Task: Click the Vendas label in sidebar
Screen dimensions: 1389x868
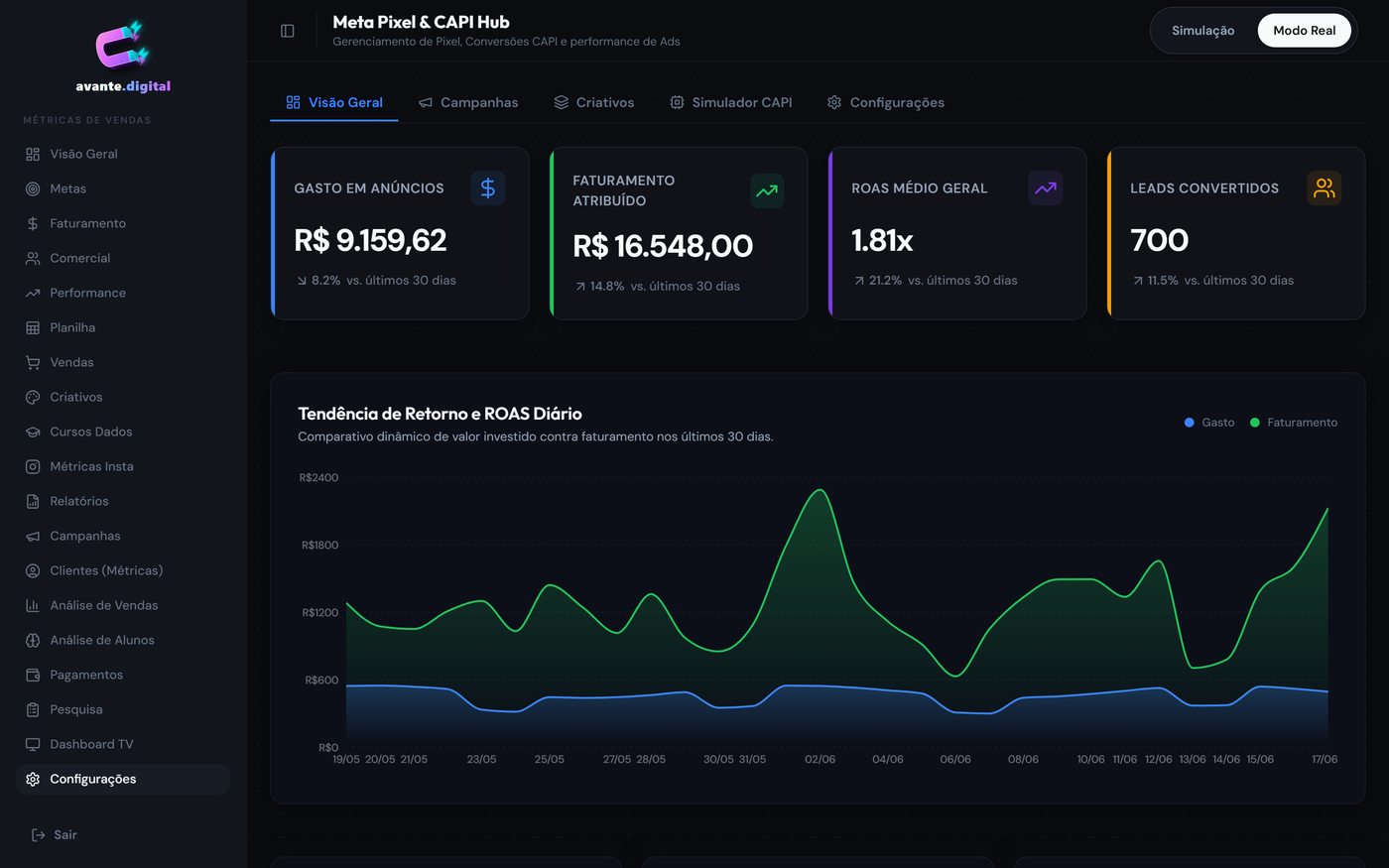Action: (x=72, y=362)
